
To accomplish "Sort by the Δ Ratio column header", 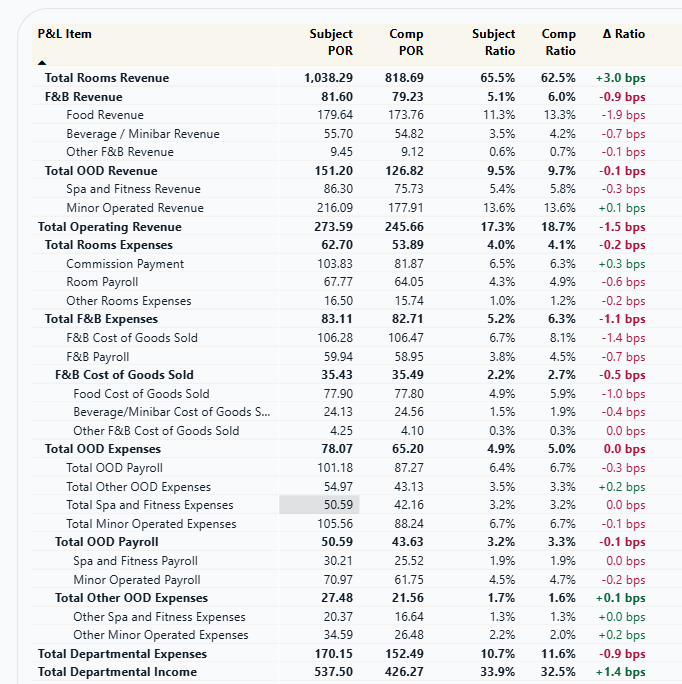I will [x=624, y=34].
